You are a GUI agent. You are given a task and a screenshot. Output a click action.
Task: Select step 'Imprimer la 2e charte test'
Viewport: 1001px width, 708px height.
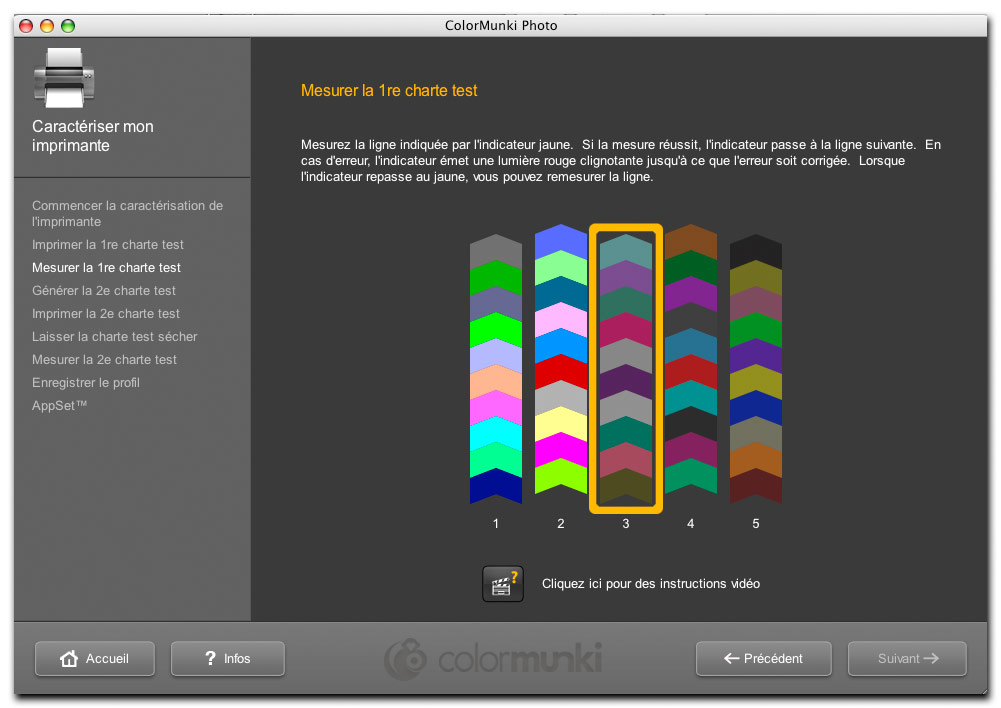click(x=106, y=313)
